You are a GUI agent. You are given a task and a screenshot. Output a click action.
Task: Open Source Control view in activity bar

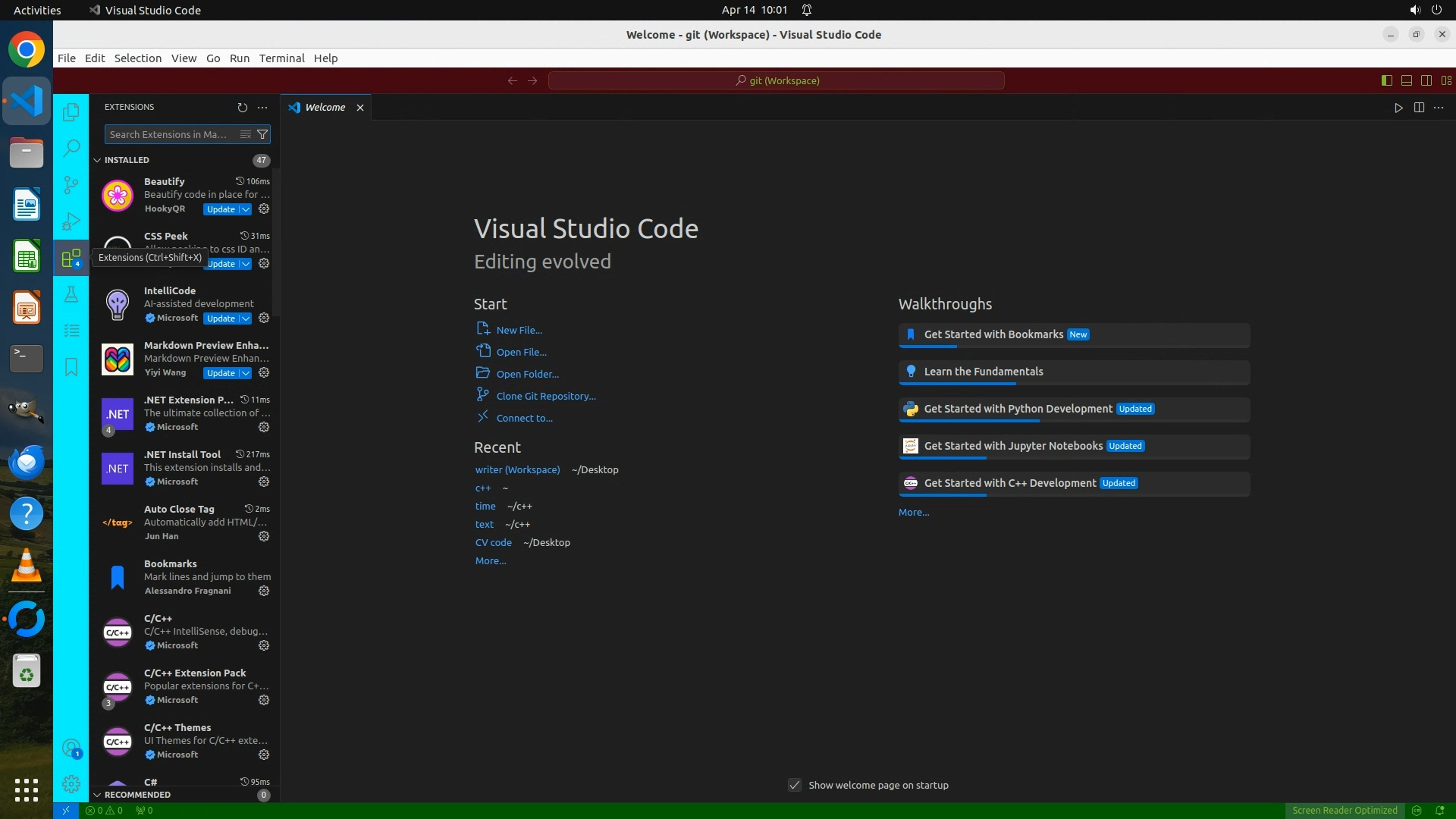(71, 184)
